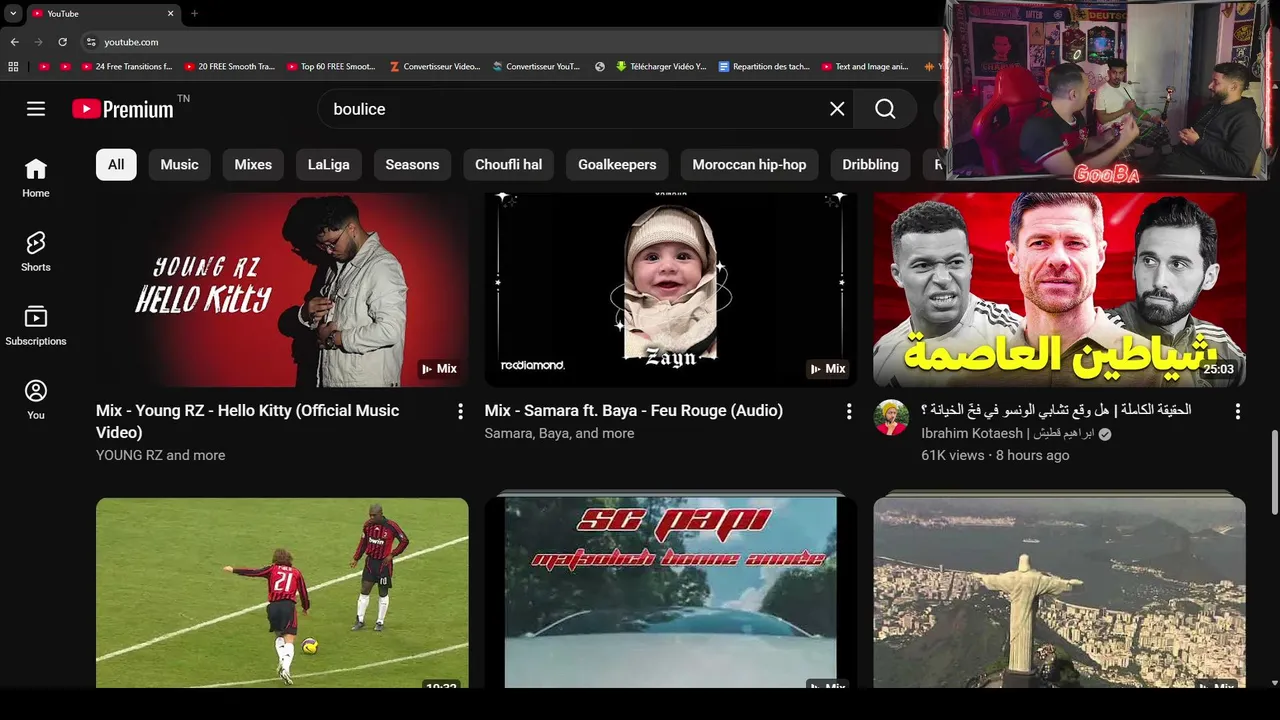Open title 'Mix - Young RZ - Hello Kitty'
The width and height of the screenshot is (1280, 720).
point(247,421)
